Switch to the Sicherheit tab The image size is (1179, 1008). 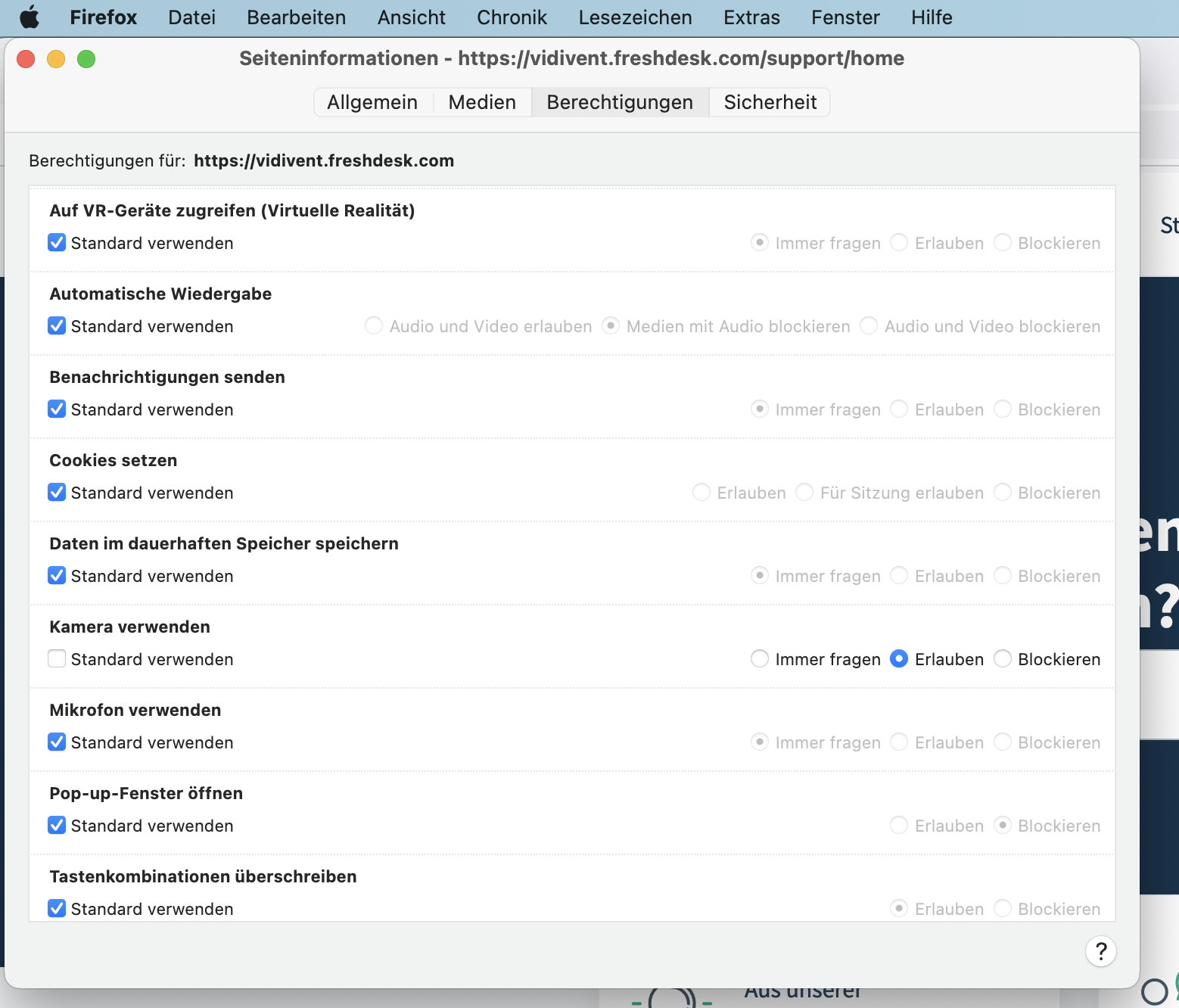click(770, 102)
